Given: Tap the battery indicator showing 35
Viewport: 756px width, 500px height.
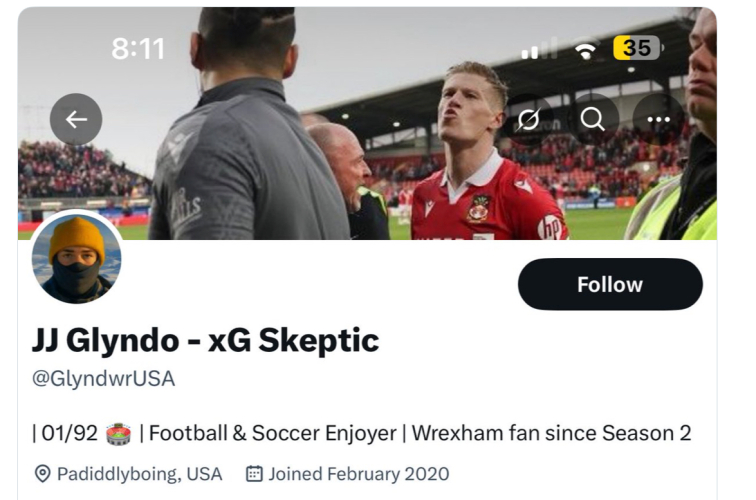Looking at the screenshot, I should coord(637,48).
